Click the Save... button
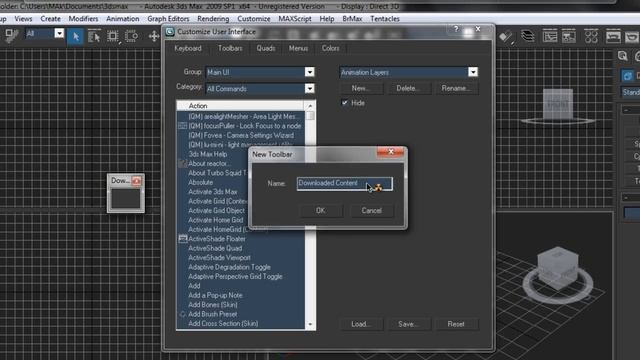This screenshot has width=640, height=360. click(408, 324)
